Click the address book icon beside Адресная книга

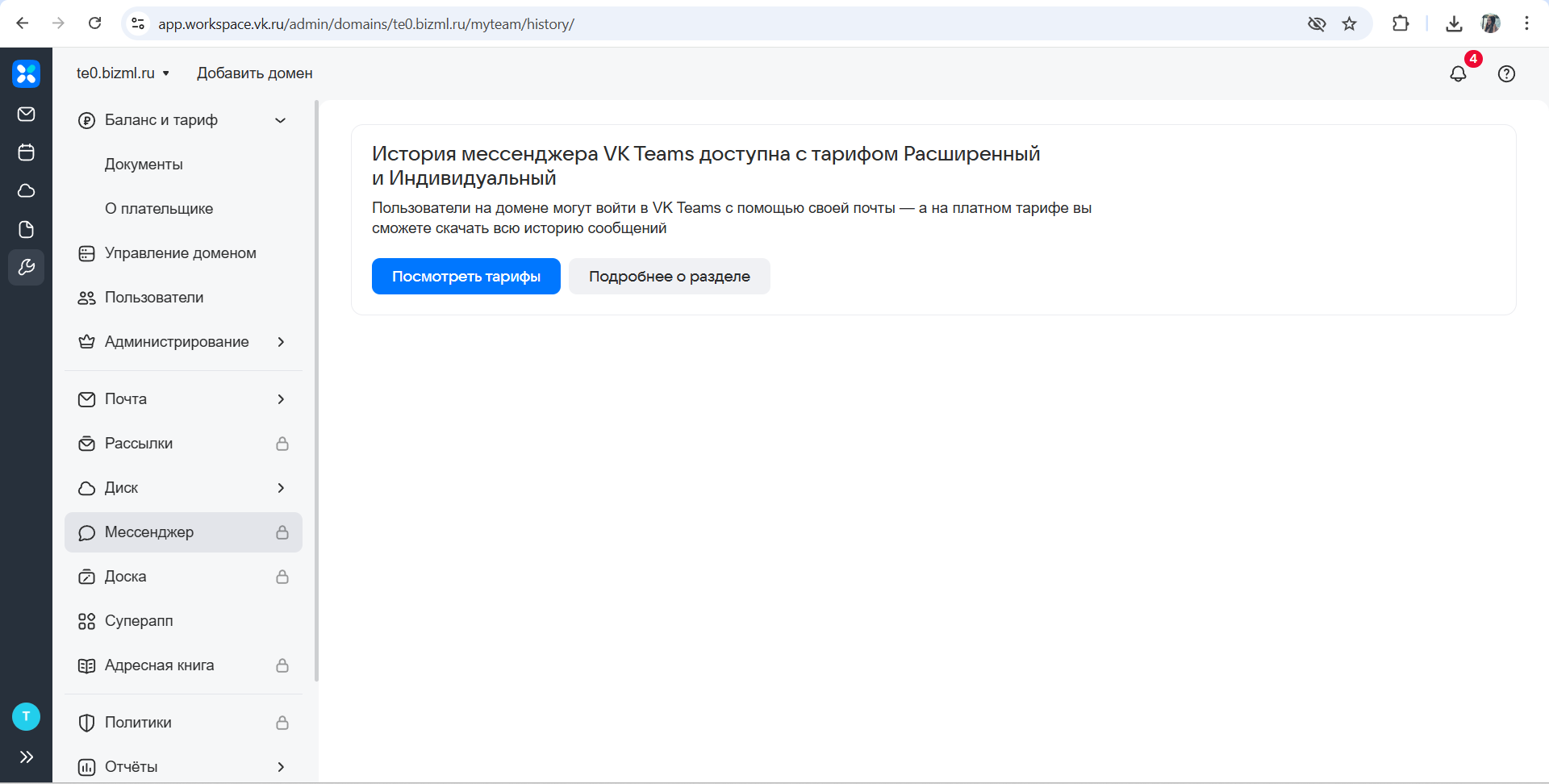click(86, 665)
